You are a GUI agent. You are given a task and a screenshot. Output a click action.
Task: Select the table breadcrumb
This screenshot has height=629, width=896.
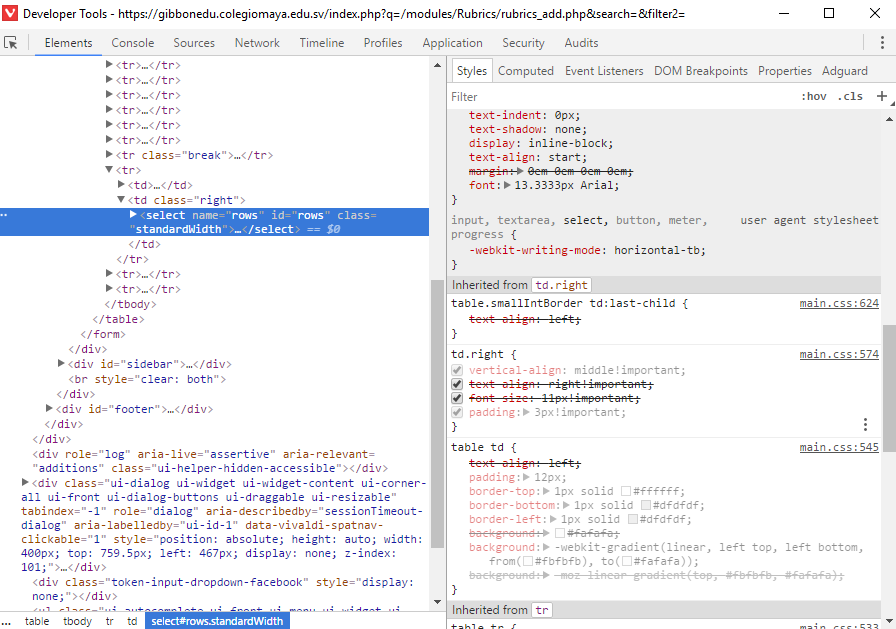pyautogui.click(x=37, y=621)
